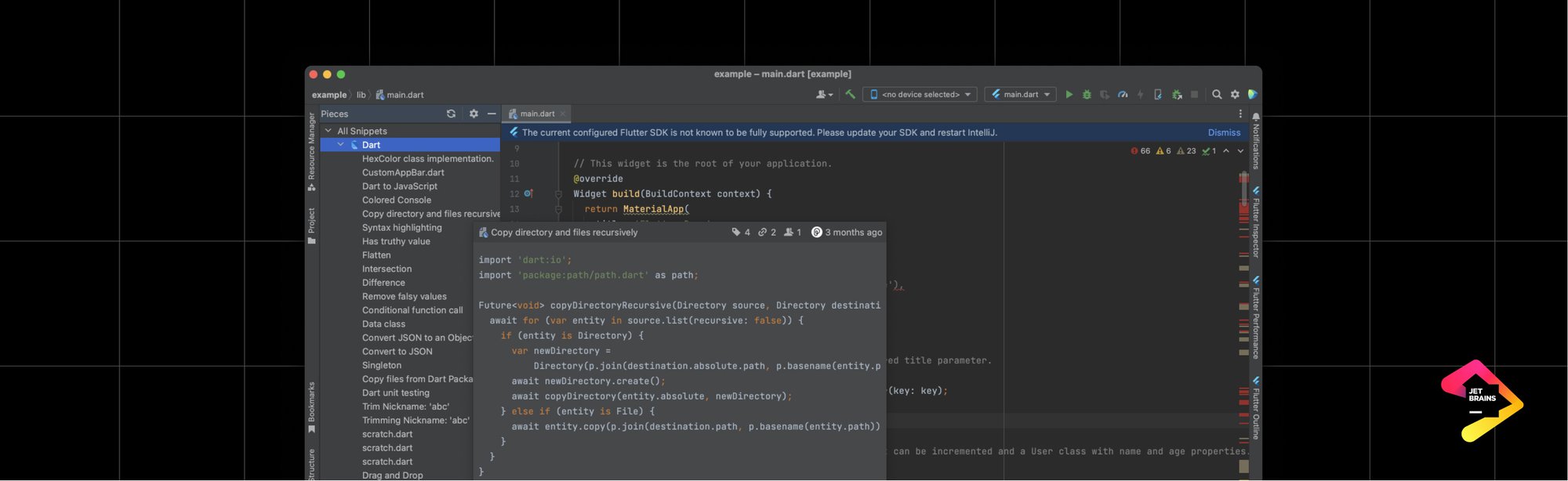Click the lib breadcrumb in navigation bar

361,95
